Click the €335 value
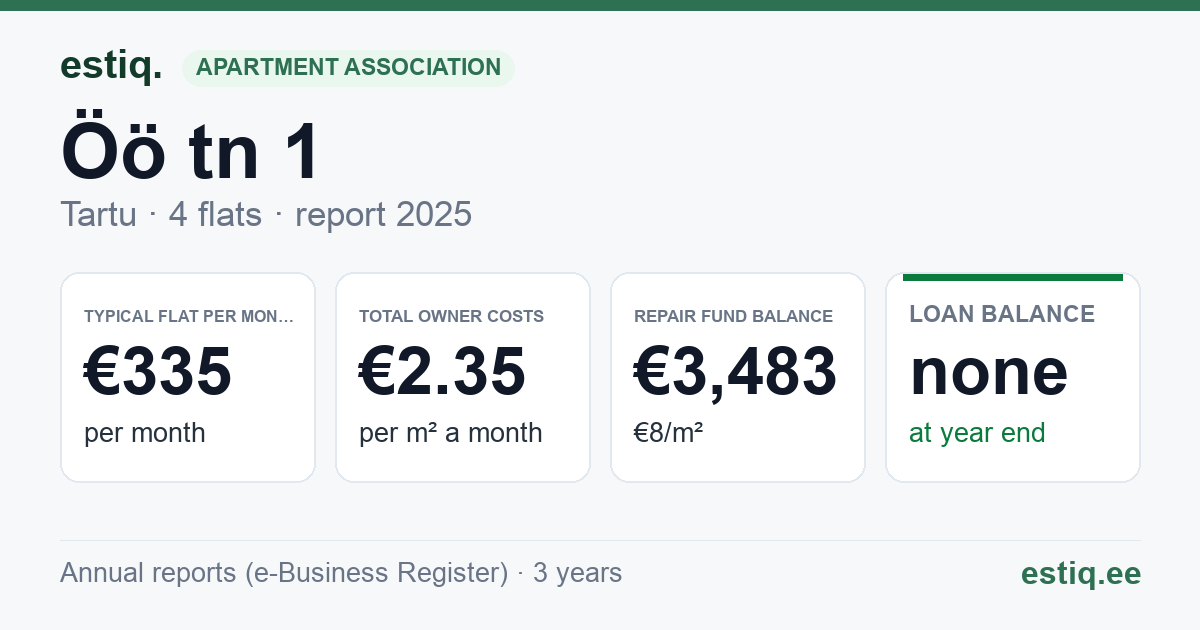1200x630 pixels. pyautogui.click(x=158, y=372)
